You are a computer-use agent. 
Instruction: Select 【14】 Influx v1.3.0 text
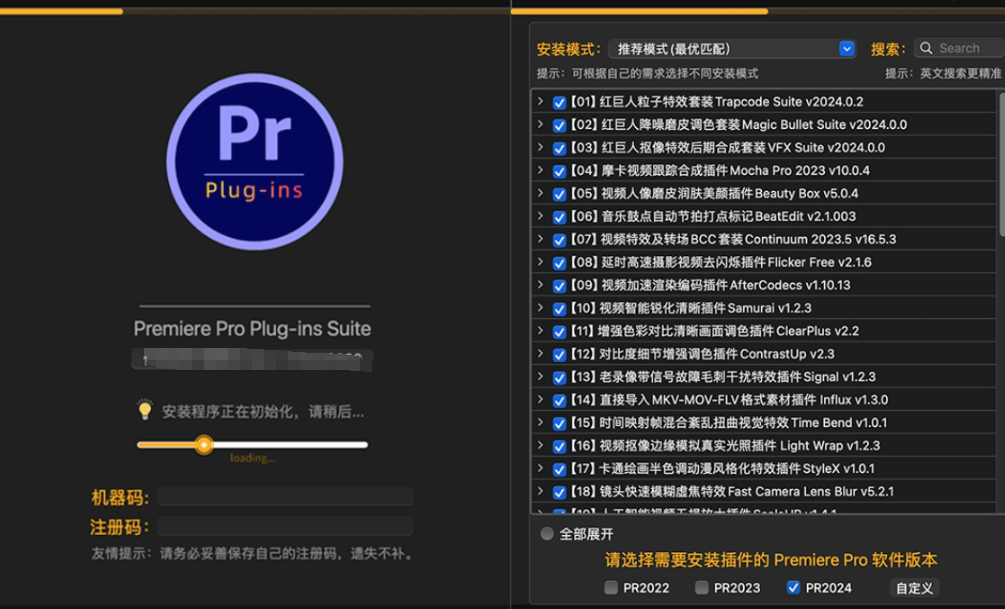[x=729, y=399]
